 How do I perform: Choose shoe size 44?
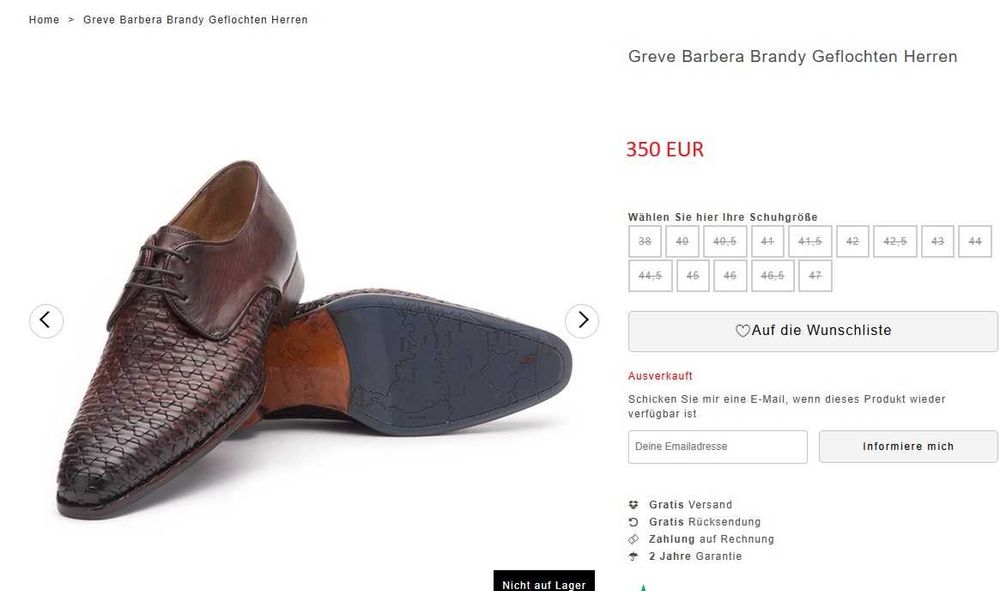pyautogui.click(x=974, y=242)
